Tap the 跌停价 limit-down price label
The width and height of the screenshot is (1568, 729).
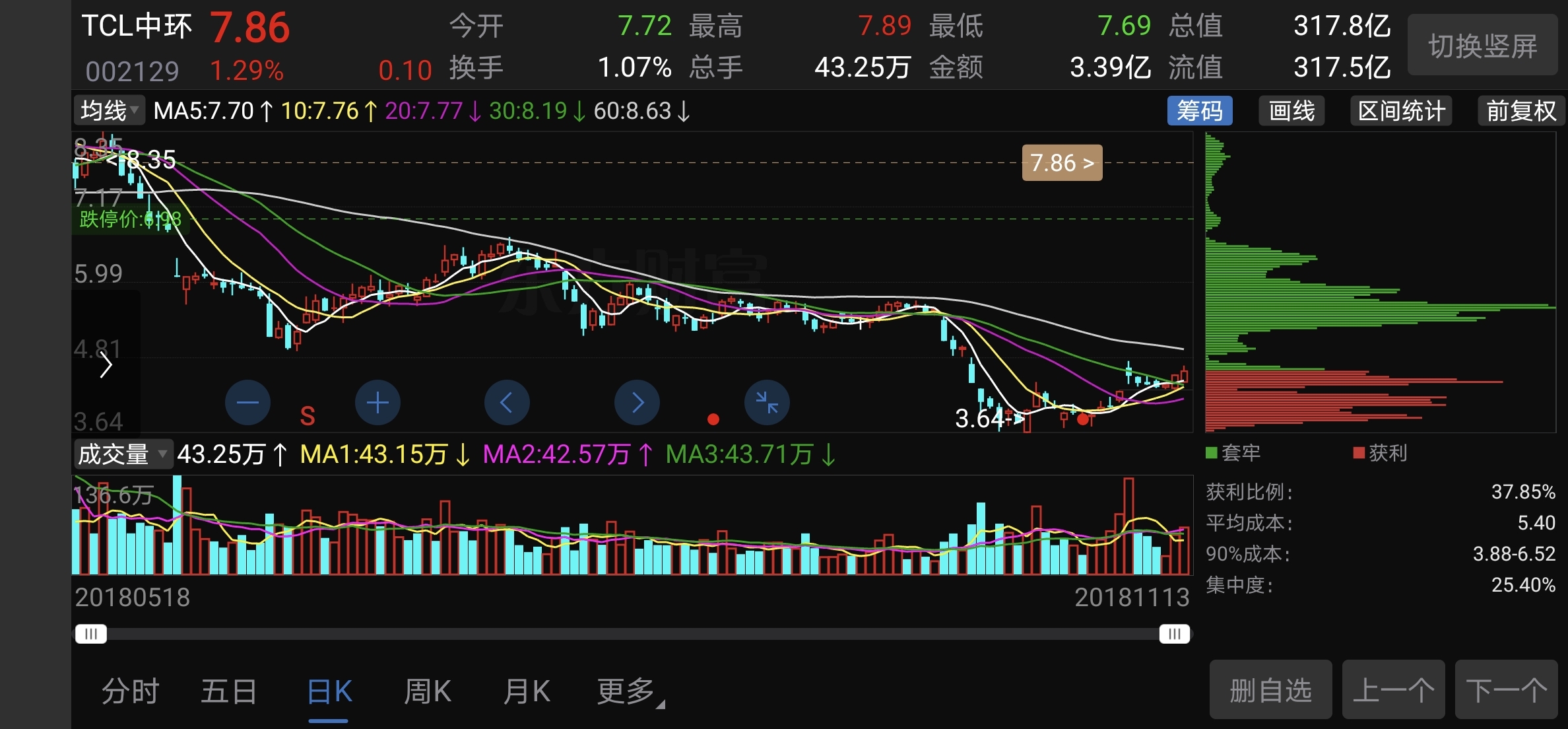point(130,219)
